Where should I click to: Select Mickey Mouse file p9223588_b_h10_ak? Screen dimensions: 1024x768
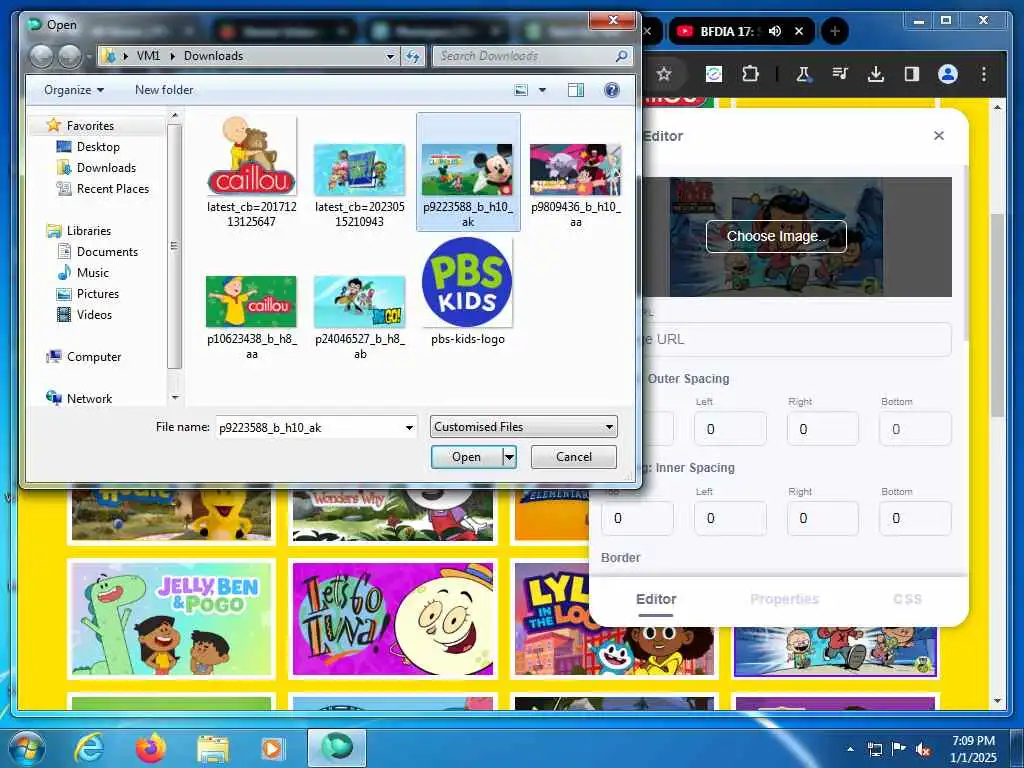(468, 172)
